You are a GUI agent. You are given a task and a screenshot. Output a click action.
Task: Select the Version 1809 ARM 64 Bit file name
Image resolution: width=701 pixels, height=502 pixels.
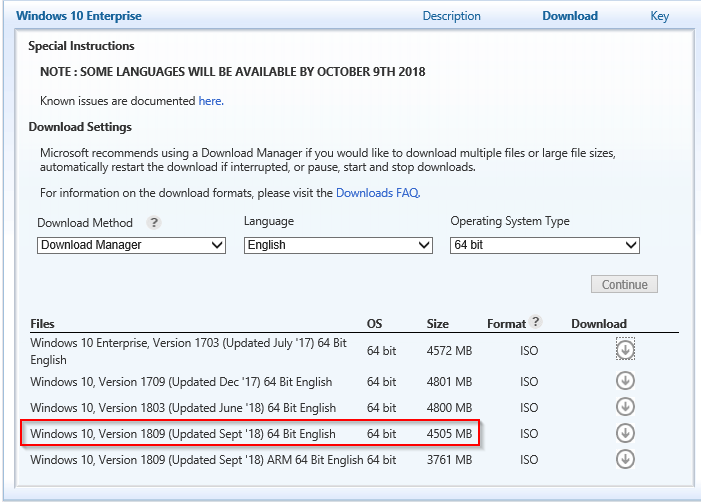point(197,460)
